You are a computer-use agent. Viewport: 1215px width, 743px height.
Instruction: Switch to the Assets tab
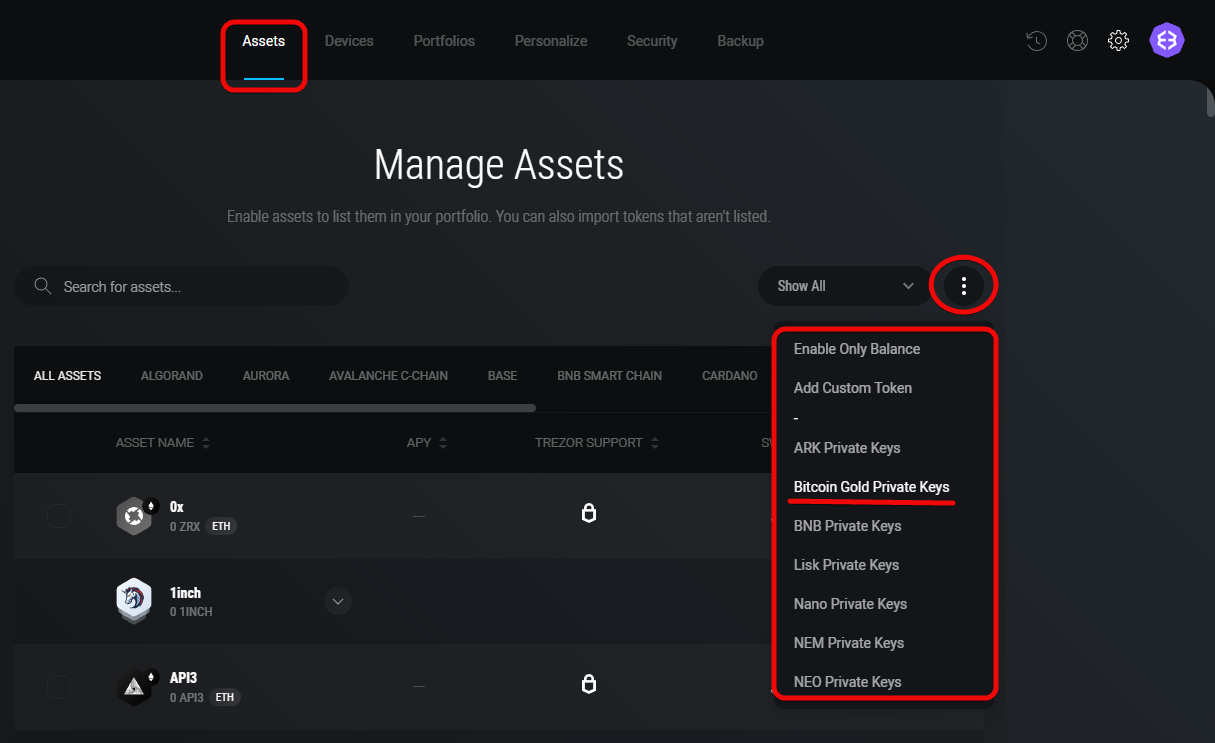click(264, 41)
